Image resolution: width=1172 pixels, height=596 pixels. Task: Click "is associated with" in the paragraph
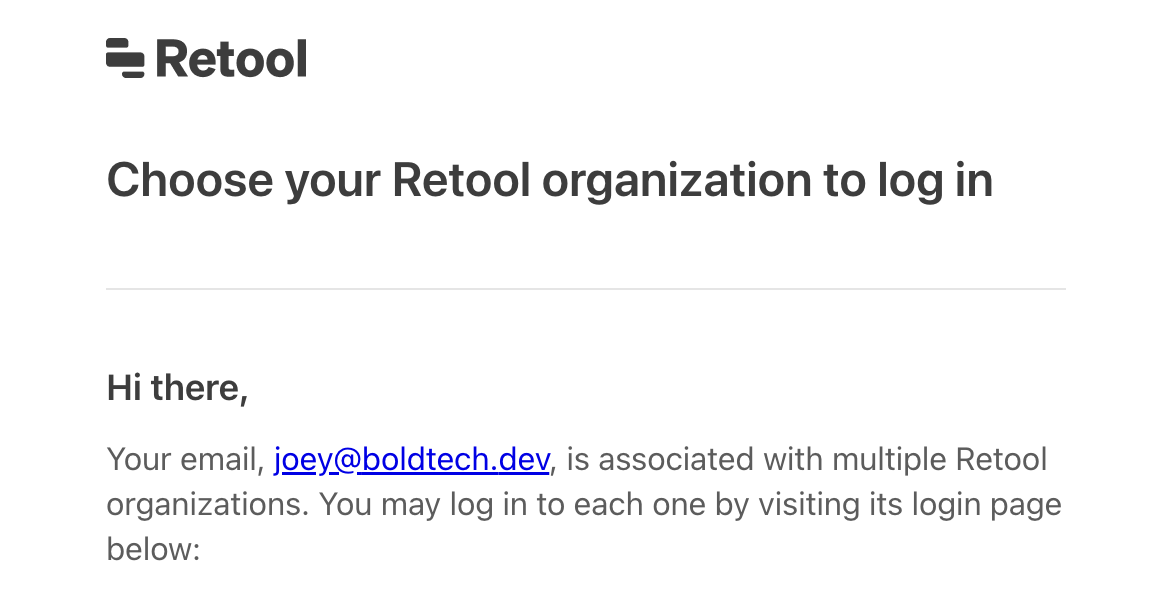point(694,460)
